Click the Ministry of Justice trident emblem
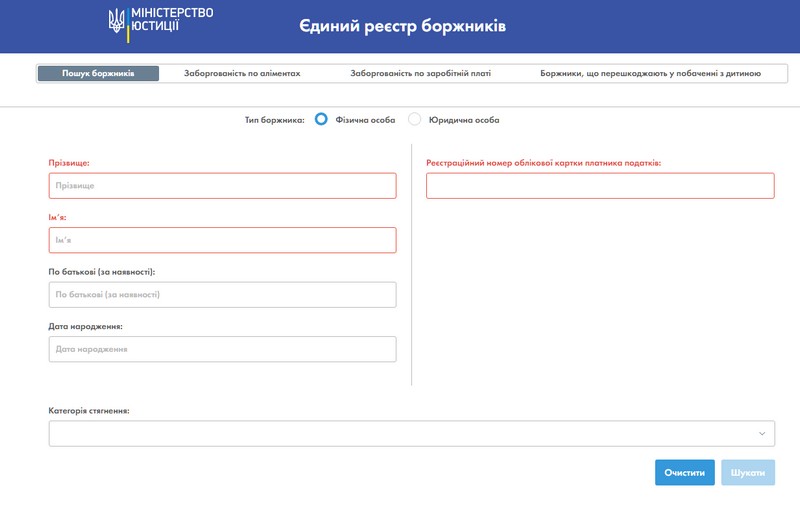Screen dimensions: 800x509 tap(117, 23)
